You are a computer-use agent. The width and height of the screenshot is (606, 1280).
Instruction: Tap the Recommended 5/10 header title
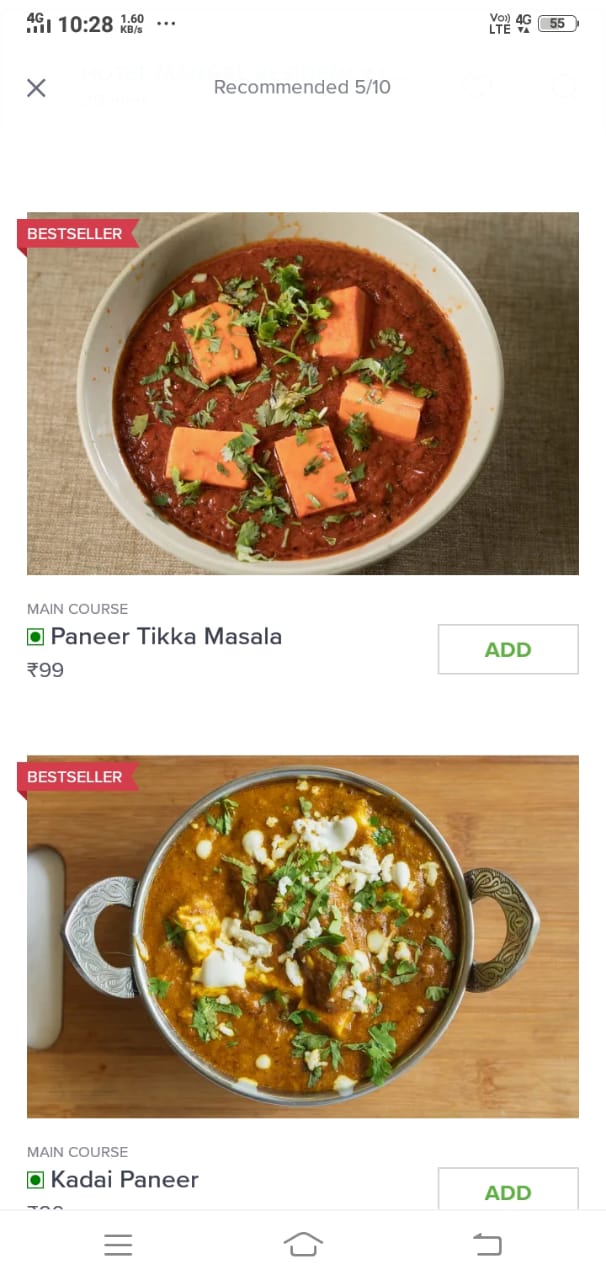[302, 88]
